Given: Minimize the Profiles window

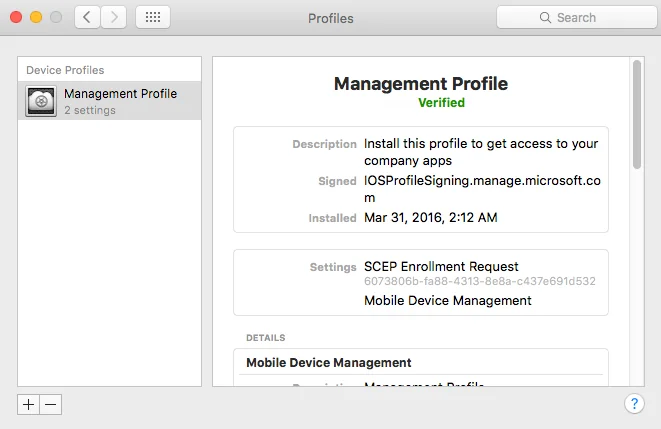Looking at the screenshot, I should pyautogui.click(x=36, y=17).
